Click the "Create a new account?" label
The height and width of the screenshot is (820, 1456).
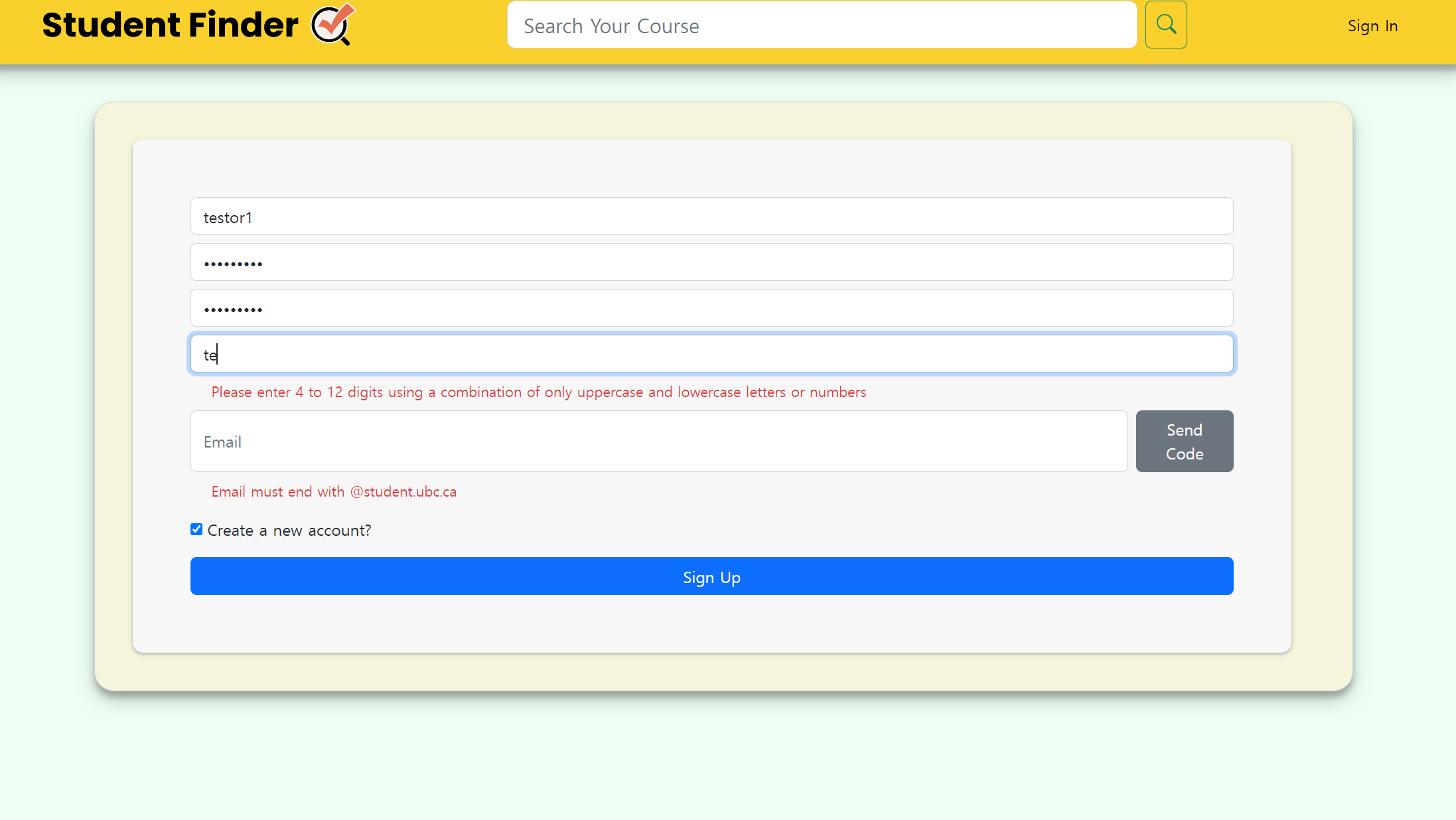pyautogui.click(x=289, y=531)
